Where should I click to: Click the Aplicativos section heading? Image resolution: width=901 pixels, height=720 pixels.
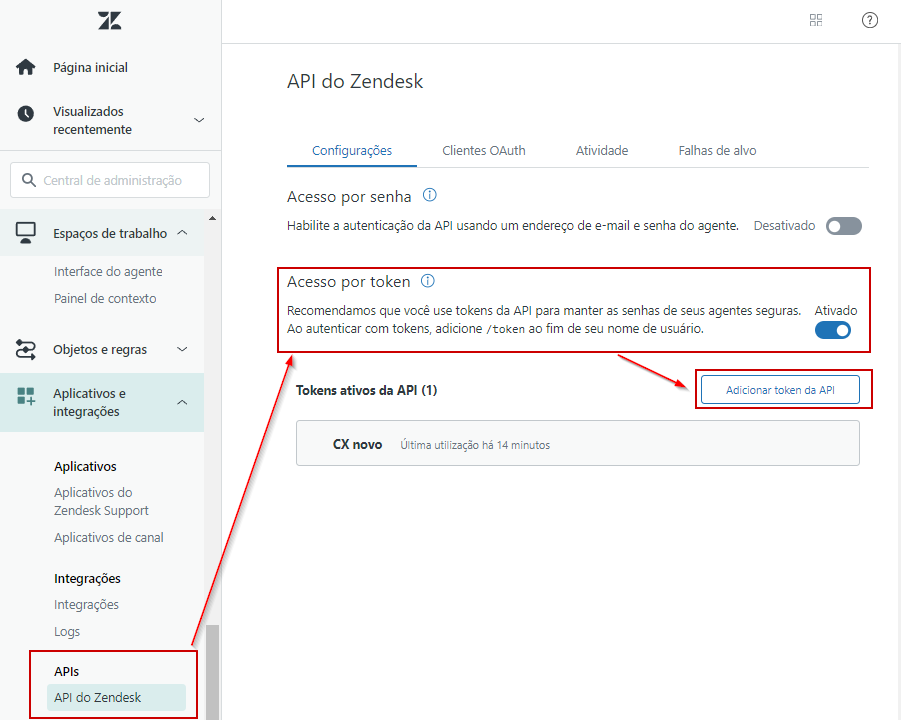click(x=85, y=466)
